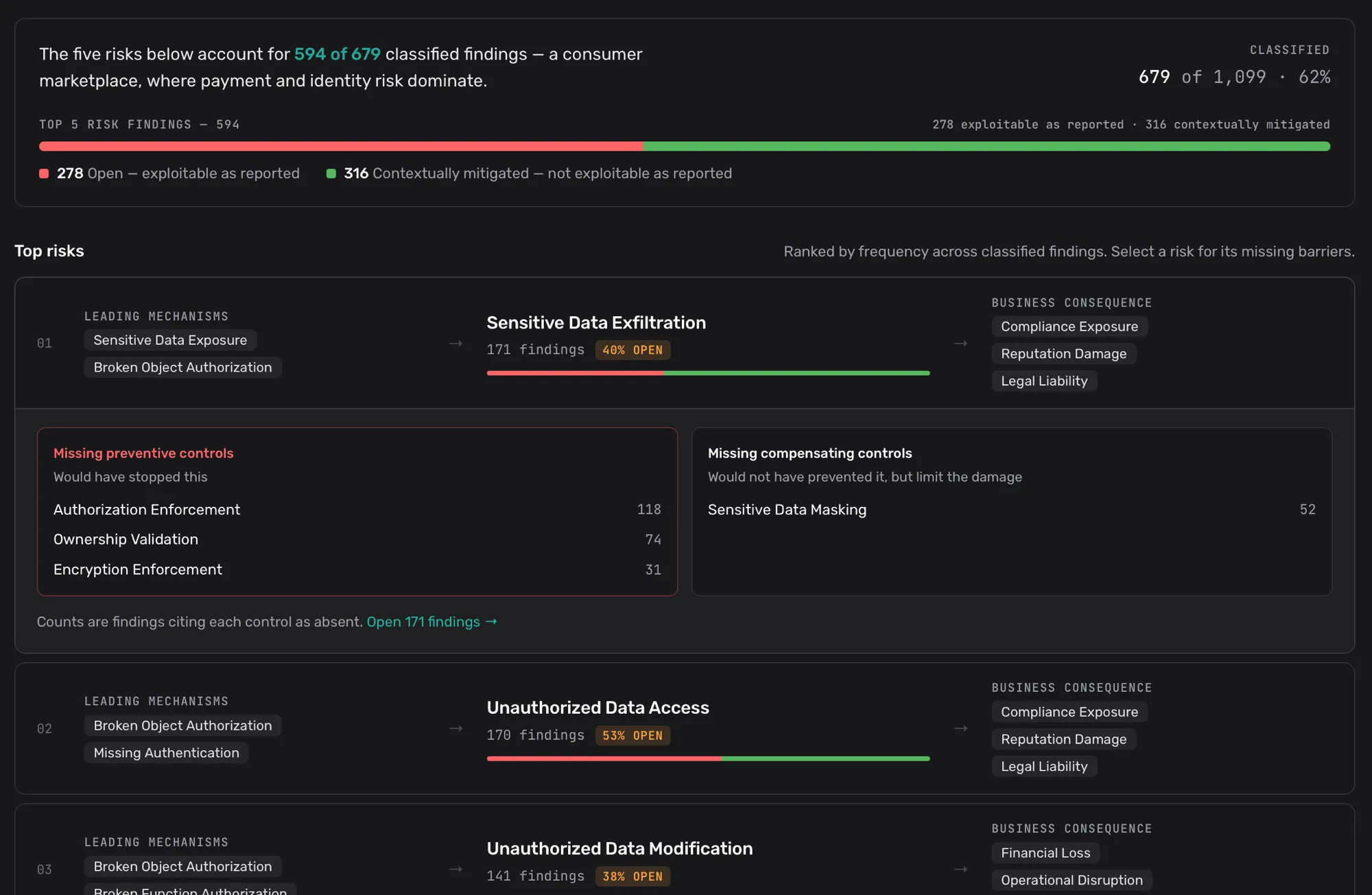Click Legal Liability tag under Sensitive Data Exfiltration
This screenshot has height=895, width=1372.
click(1044, 381)
